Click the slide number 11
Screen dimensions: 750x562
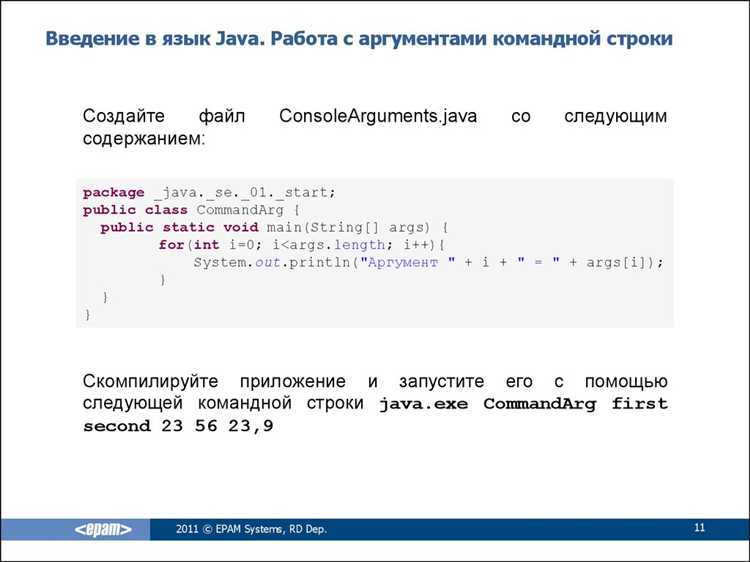click(699, 528)
